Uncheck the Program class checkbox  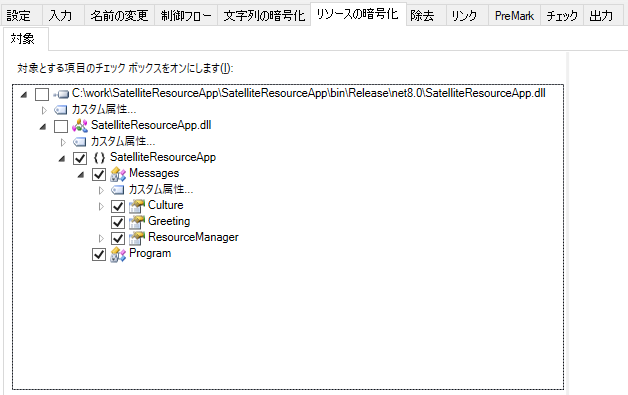pyautogui.click(x=99, y=254)
